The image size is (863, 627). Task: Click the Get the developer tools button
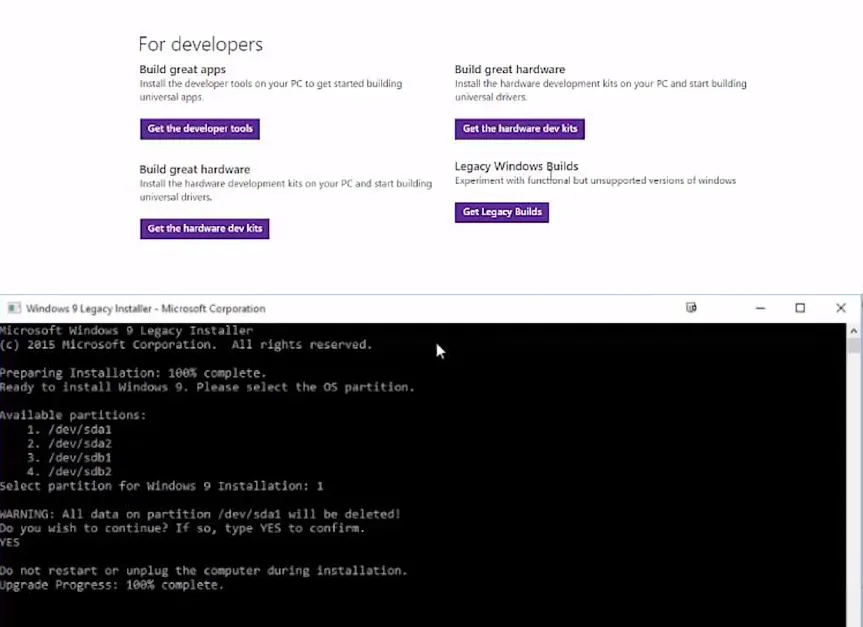tap(199, 128)
